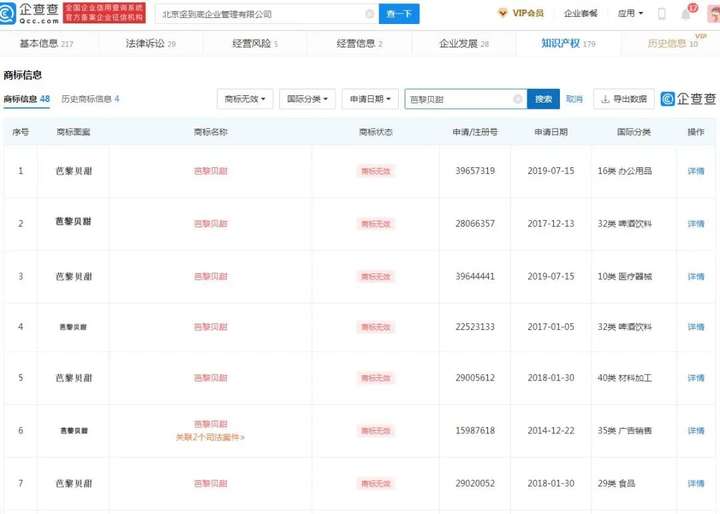Click 申请日期 column header
The width and height of the screenshot is (720, 514).
click(x=551, y=132)
